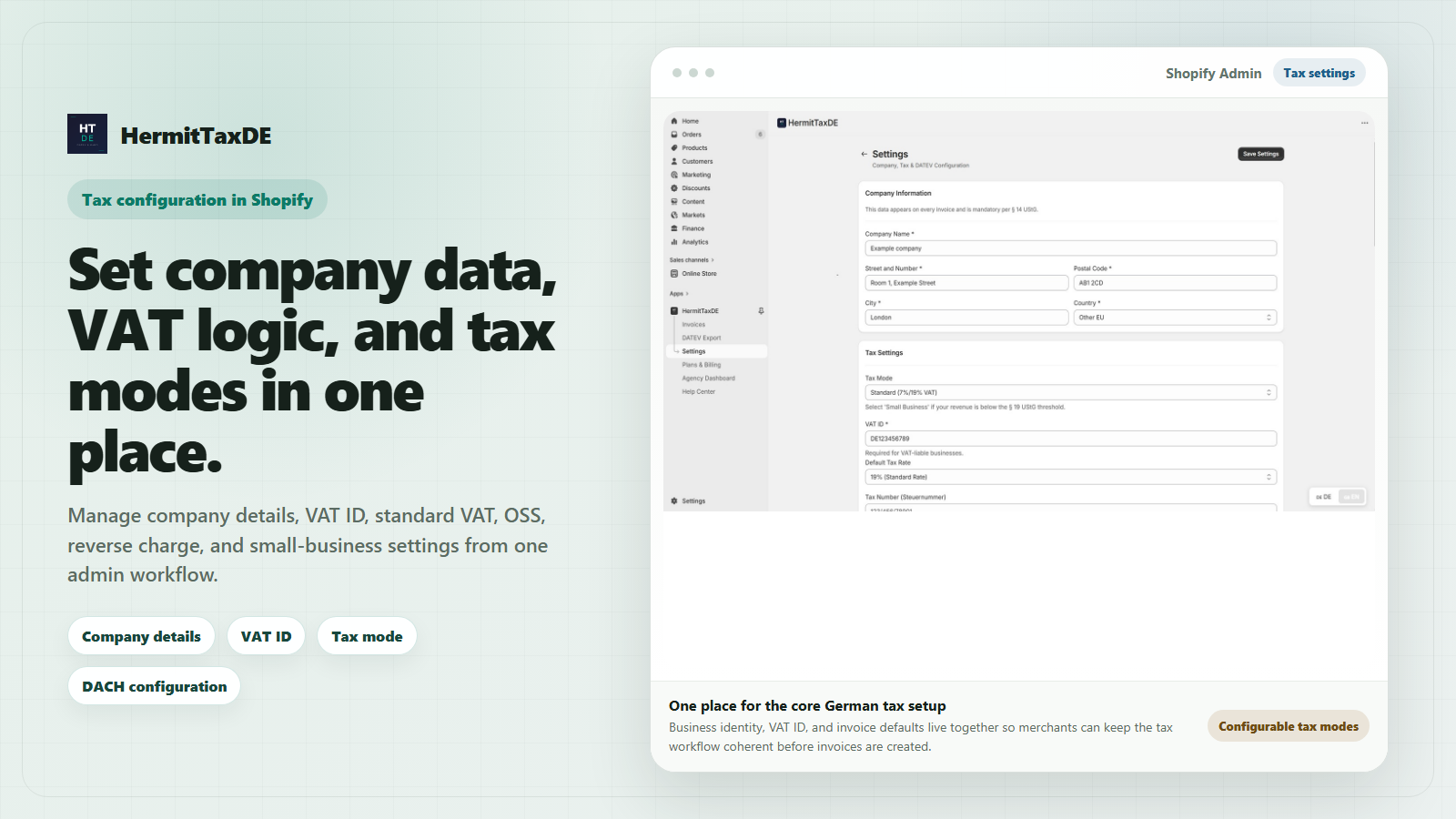This screenshot has width=1456, height=819.
Task: Open the Default Tax Rate dropdown
Action: (x=1070, y=477)
